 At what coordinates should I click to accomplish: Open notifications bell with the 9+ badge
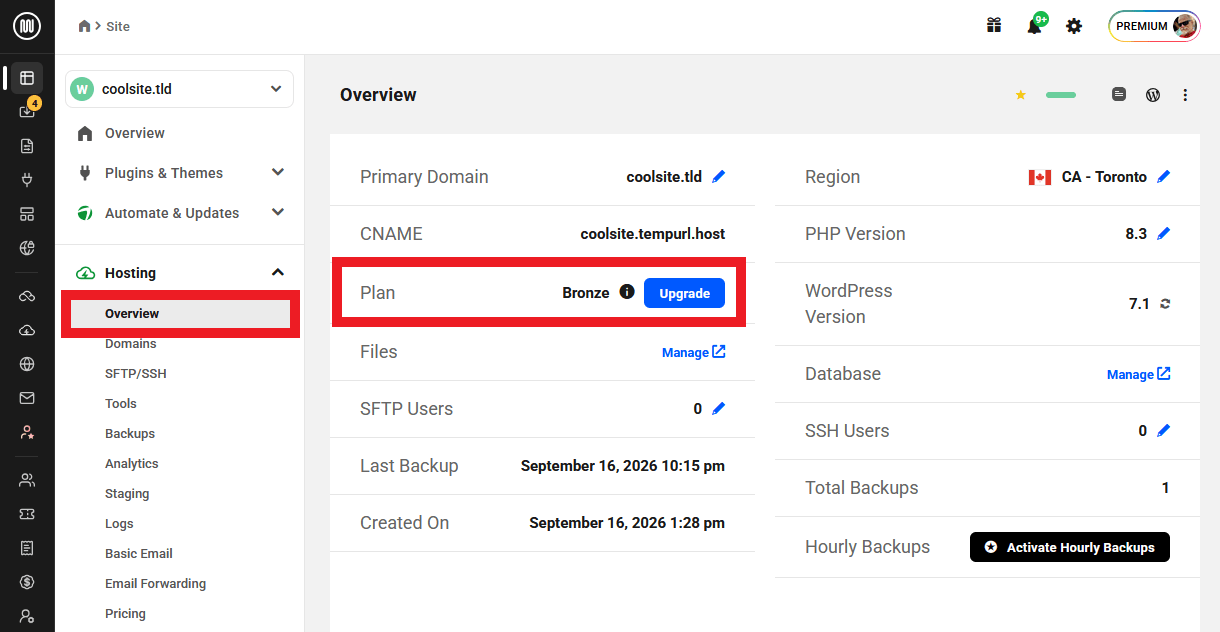point(1035,25)
